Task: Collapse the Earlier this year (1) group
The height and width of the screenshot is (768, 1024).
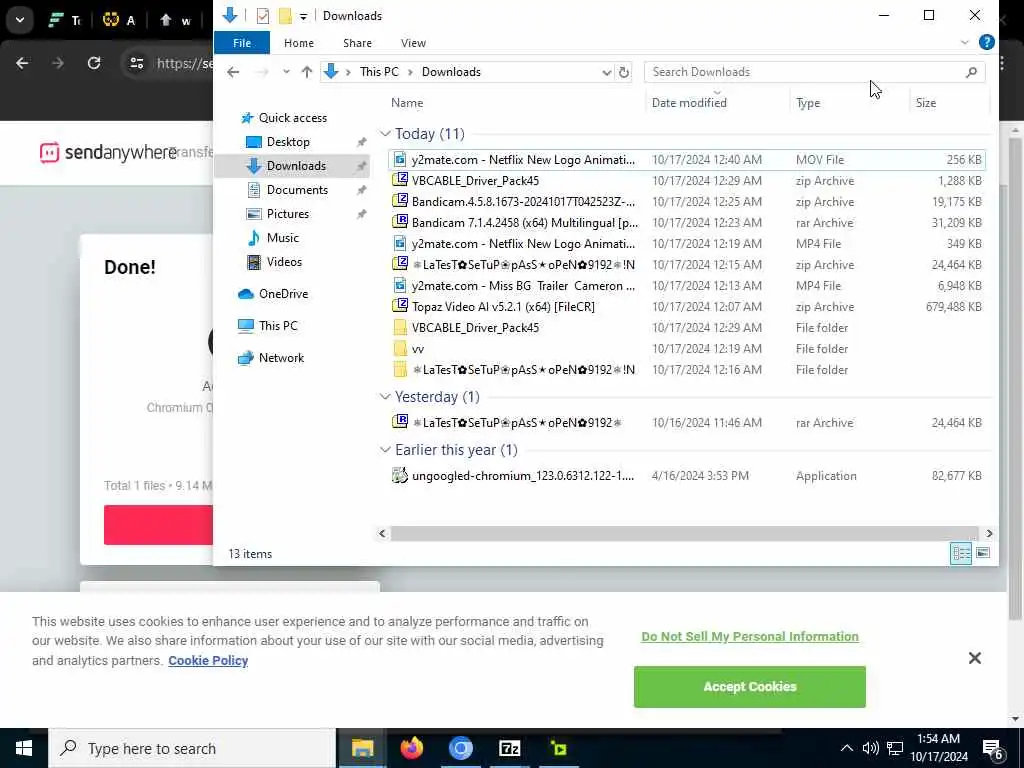Action: 385,450
